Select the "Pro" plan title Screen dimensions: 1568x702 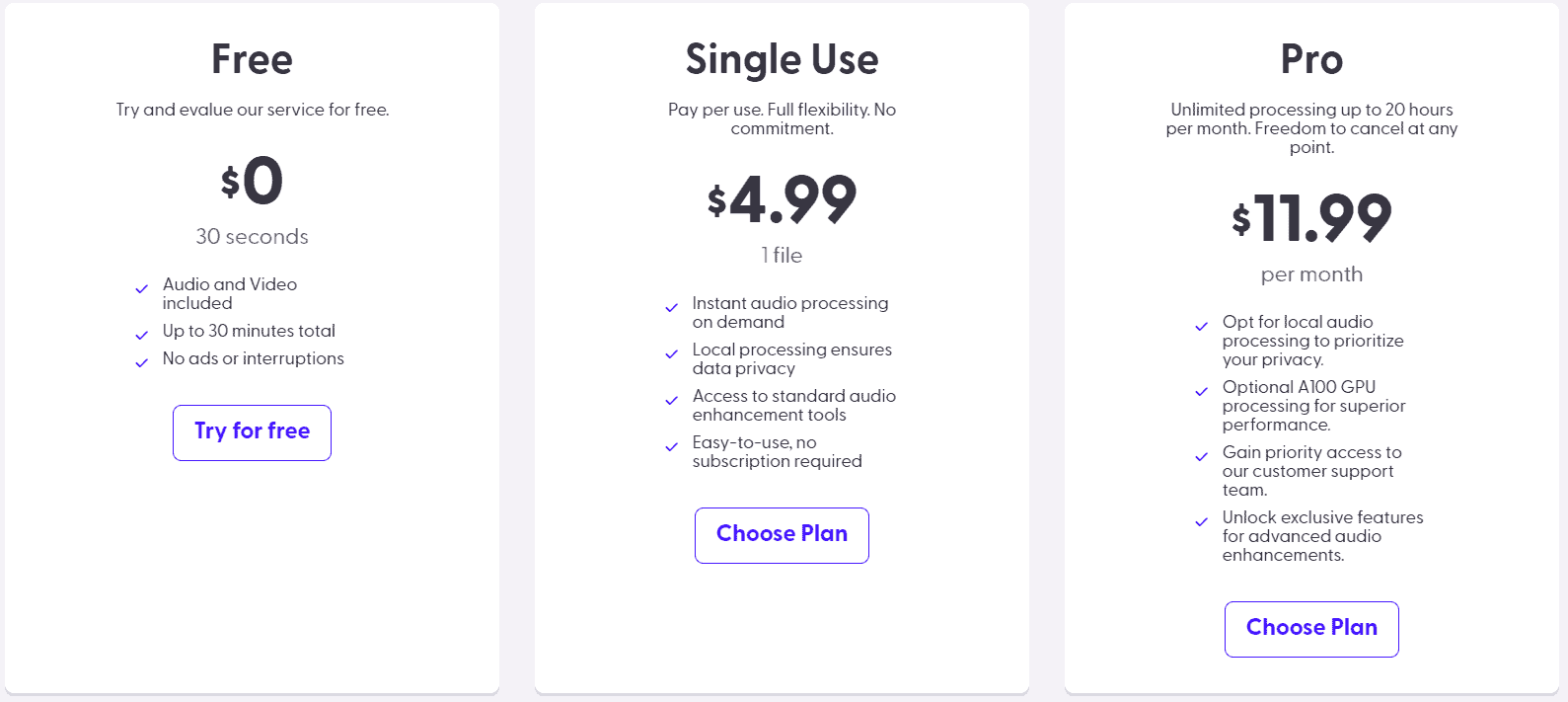point(1311,59)
